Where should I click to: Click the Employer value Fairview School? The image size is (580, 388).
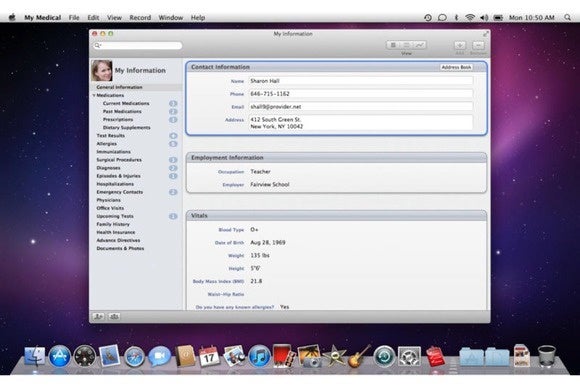coord(270,185)
